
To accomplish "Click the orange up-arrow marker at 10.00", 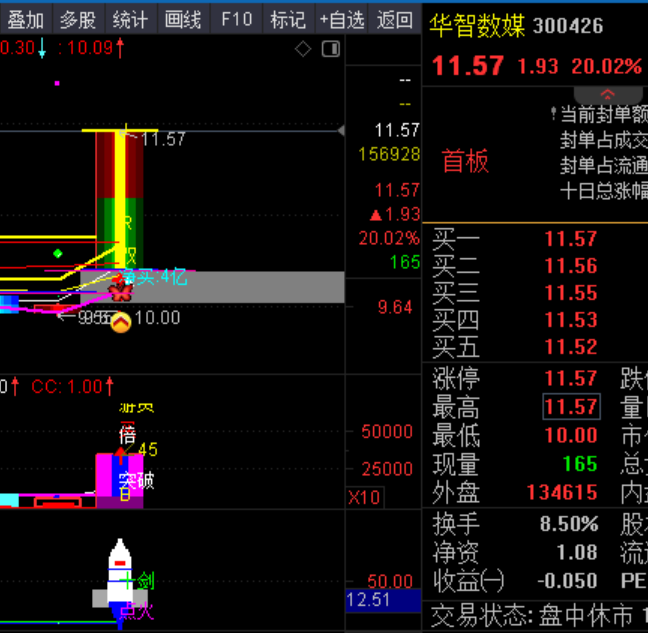I will pyautogui.click(x=121, y=322).
